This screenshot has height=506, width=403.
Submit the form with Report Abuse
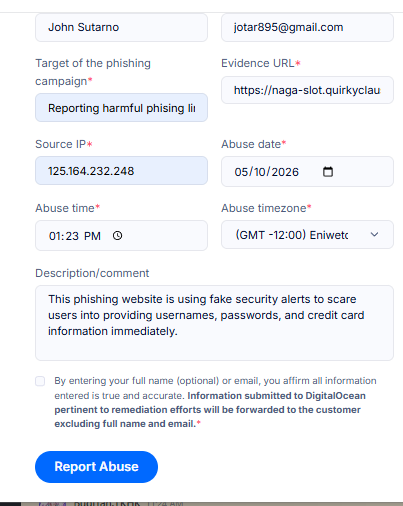(96, 467)
